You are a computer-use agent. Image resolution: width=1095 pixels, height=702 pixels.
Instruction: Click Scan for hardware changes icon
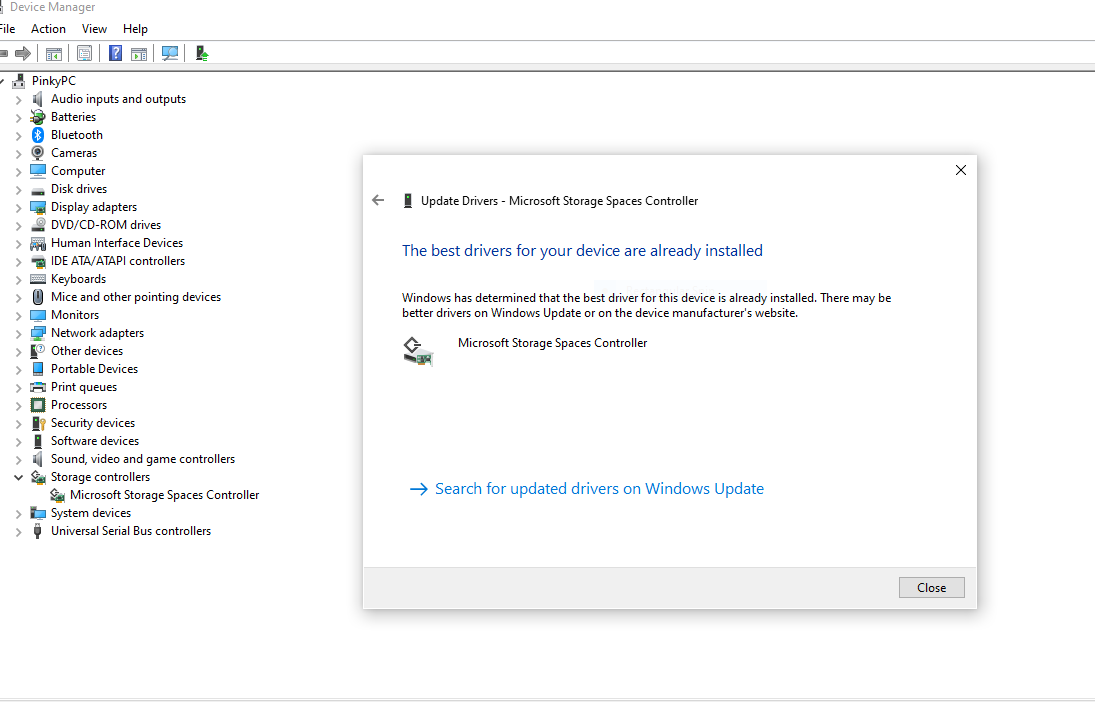170,53
